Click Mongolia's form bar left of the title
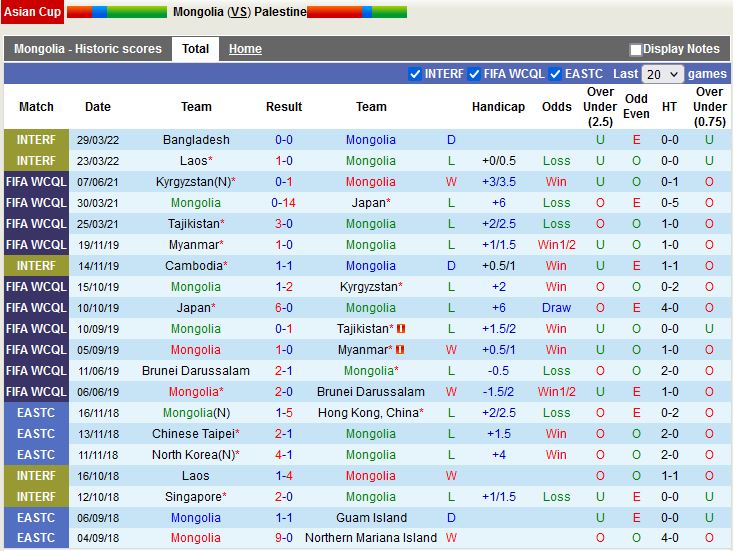Image resolution: width=733 pixels, height=551 pixels. coord(116,12)
